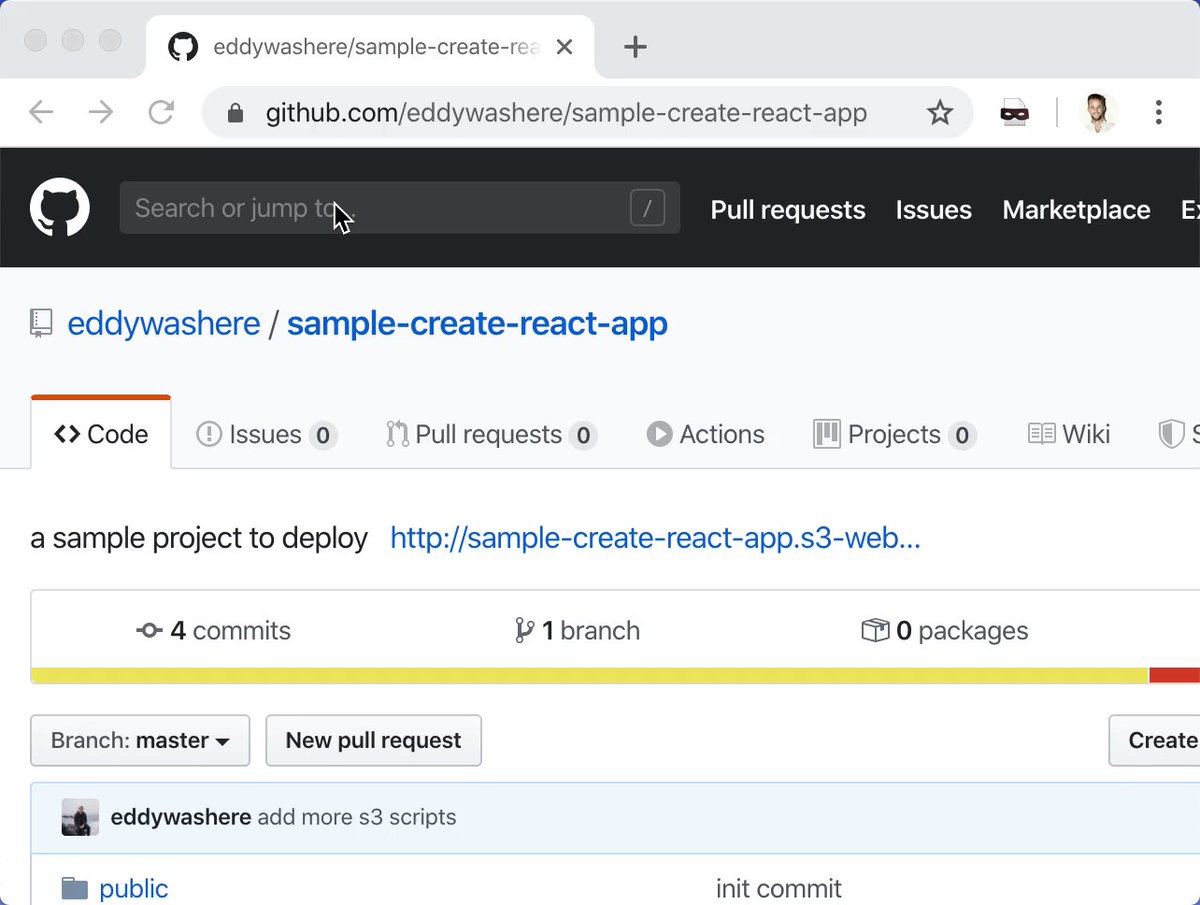Open Marketplace in the top navigation

coord(1076,209)
